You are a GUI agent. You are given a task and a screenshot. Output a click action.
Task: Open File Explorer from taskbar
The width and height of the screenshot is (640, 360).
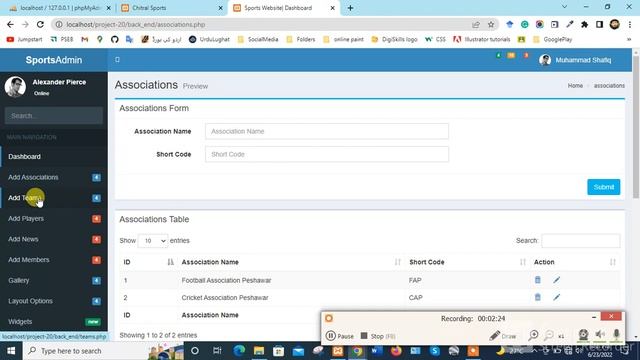[x=259, y=351]
